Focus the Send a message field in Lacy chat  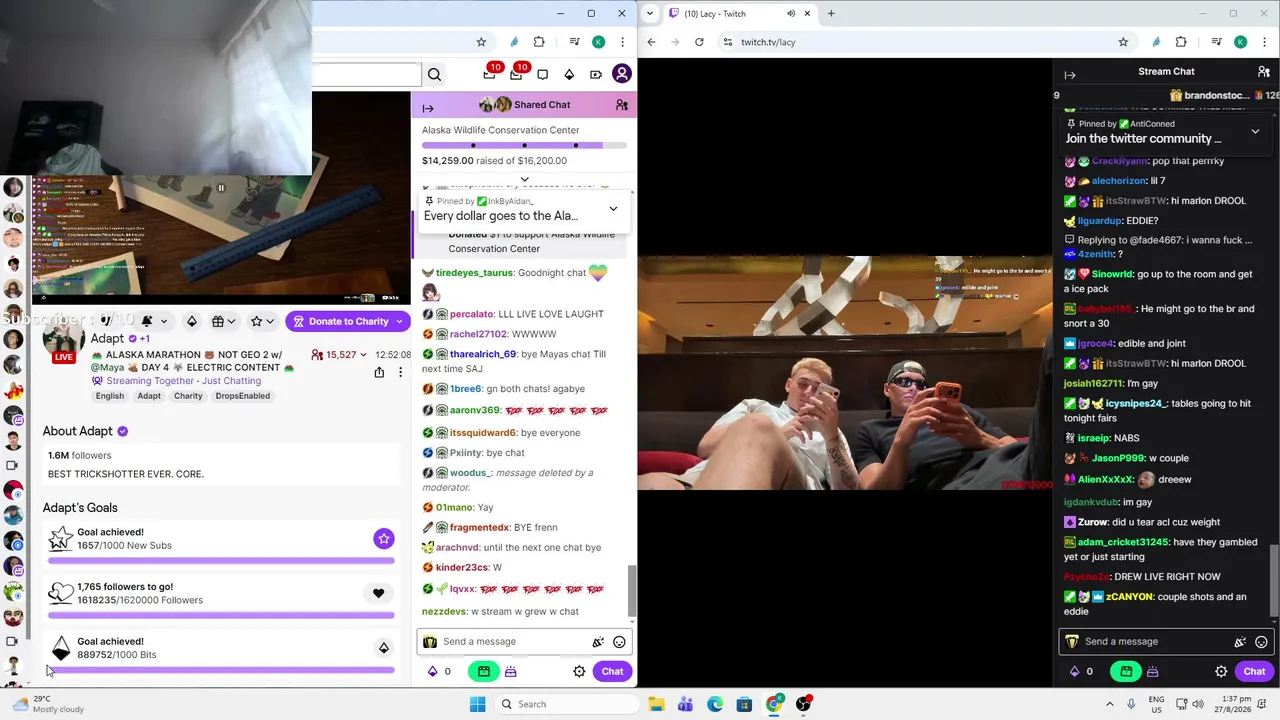1167,642
